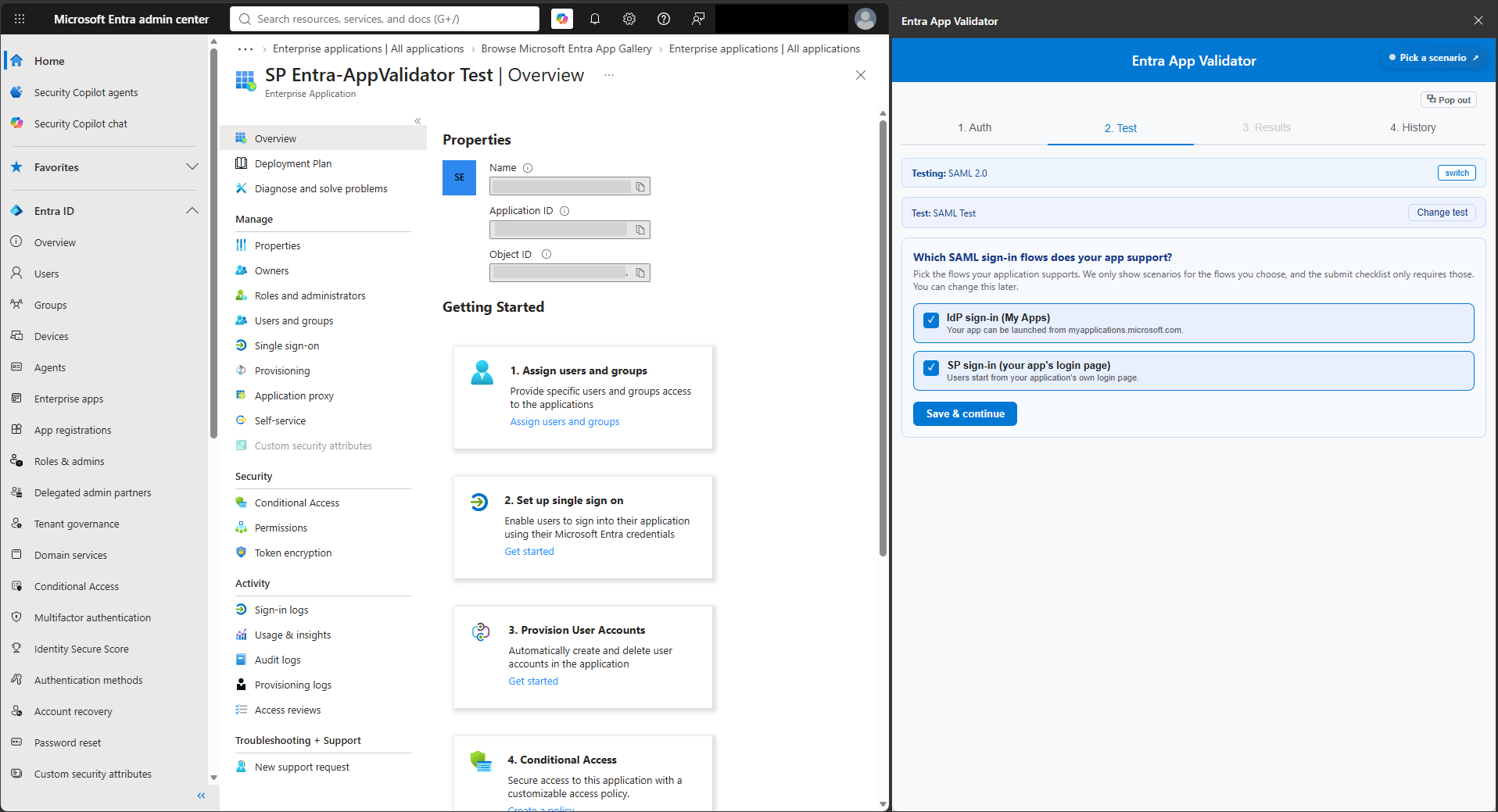The width and height of the screenshot is (1498, 812).
Task: Click the Overview page vertical scrollbar
Action: [883, 338]
